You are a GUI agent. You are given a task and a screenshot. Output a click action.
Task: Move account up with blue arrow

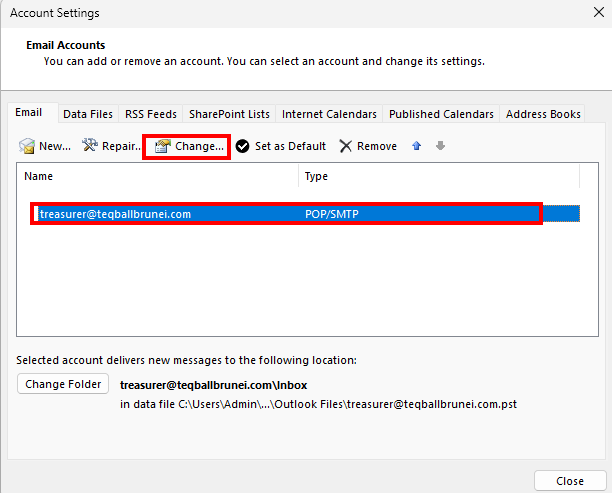[x=417, y=146]
